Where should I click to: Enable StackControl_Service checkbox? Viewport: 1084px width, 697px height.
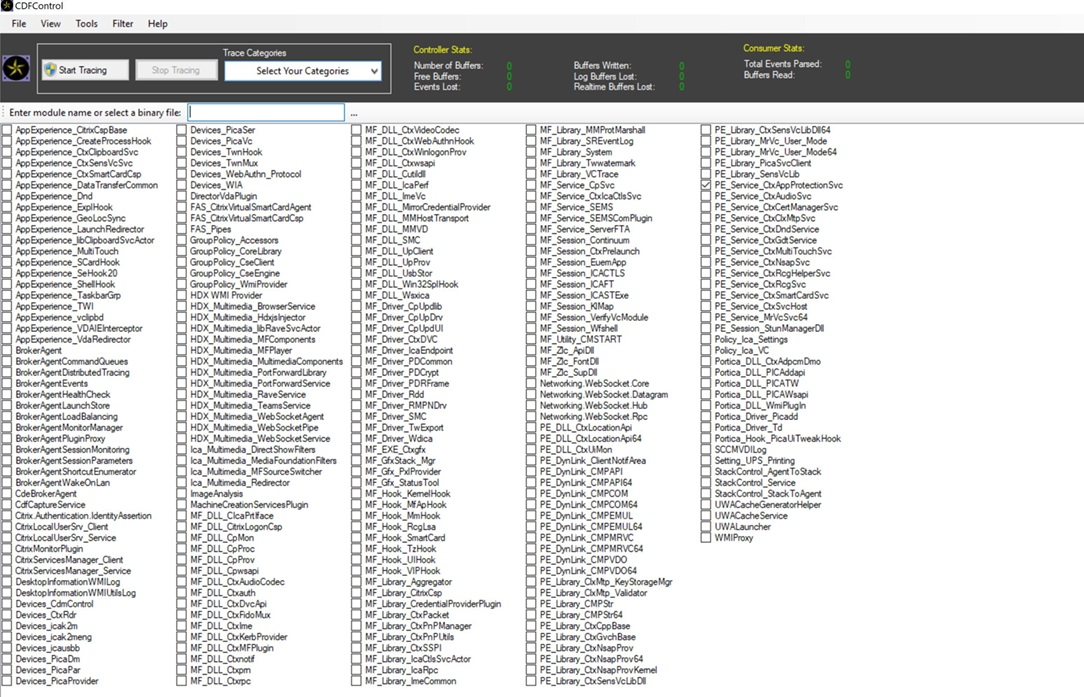click(x=706, y=483)
